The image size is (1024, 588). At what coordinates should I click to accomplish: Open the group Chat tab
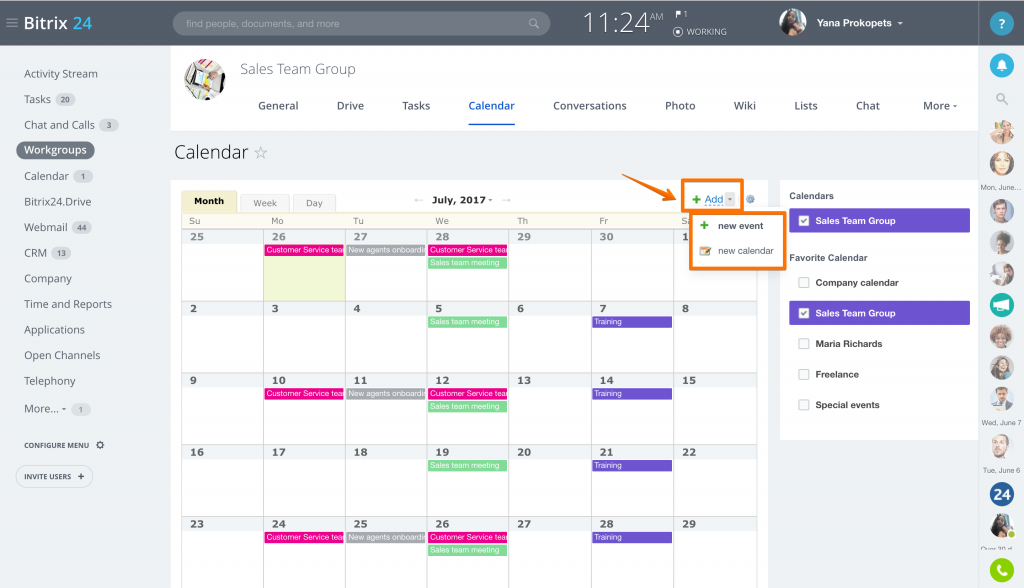pyautogui.click(x=868, y=106)
